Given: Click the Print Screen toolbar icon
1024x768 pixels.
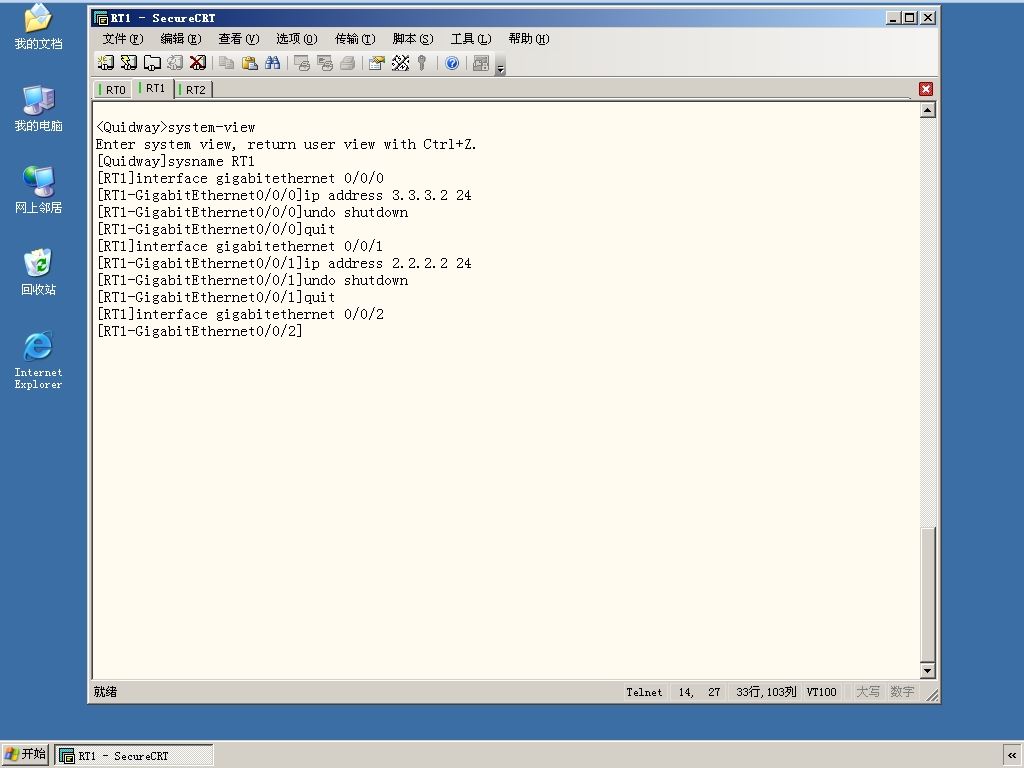Looking at the screenshot, I should [x=302, y=63].
